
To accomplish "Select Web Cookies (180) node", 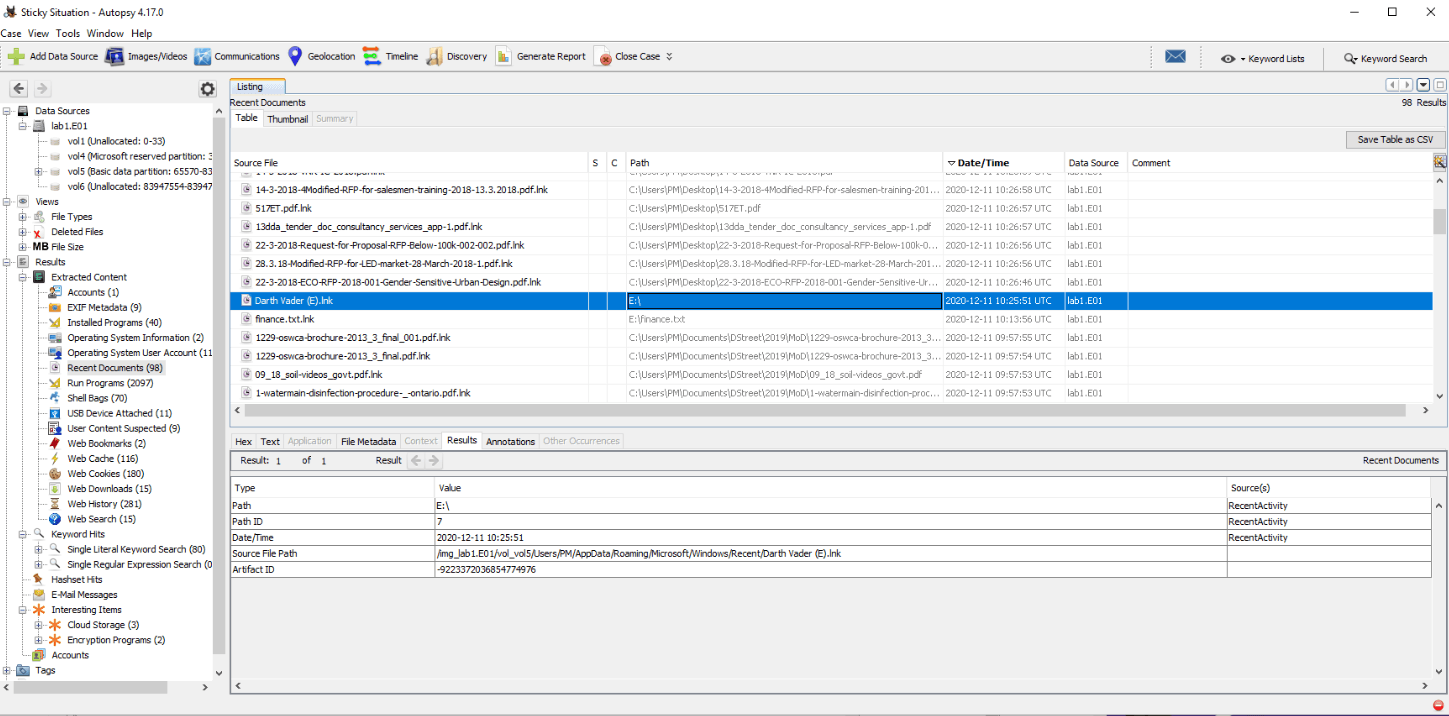I will tap(105, 474).
